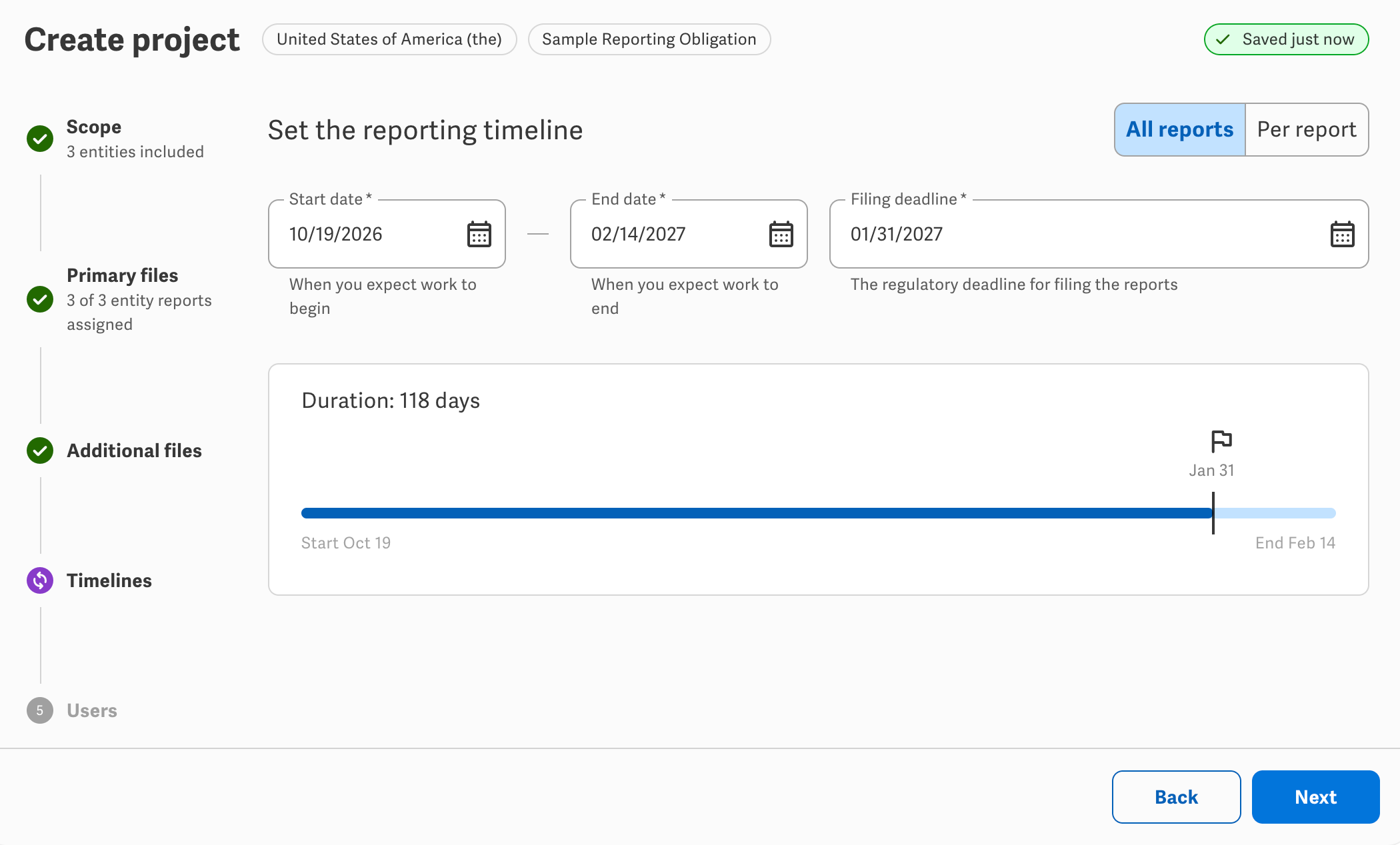The width and height of the screenshot is (1400, 845).
Task: Click the Back button
Action: (1176, 797)
